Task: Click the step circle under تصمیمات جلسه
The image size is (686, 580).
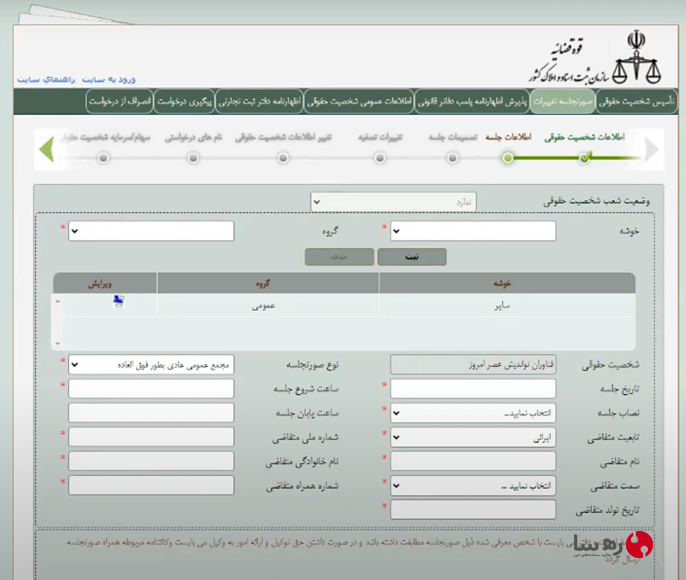Action: 453,157
